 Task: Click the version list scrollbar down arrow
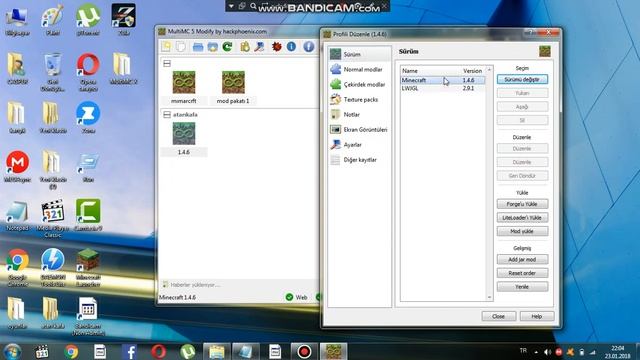489,297
